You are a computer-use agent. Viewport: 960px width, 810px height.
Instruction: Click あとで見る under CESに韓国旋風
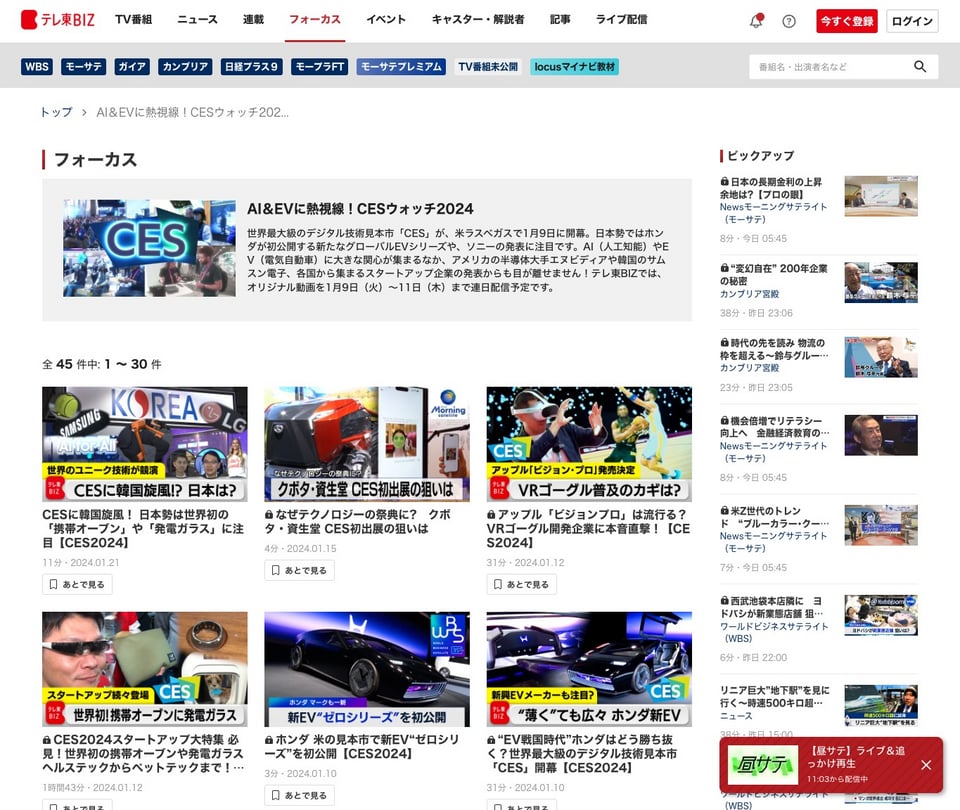[77, 585]
